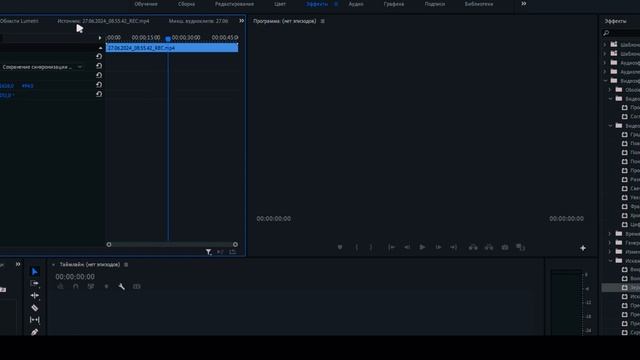Viewport: 640px width, 360px height.
Task: Select the Ripple Edit tool
Action: click(35, 295)
